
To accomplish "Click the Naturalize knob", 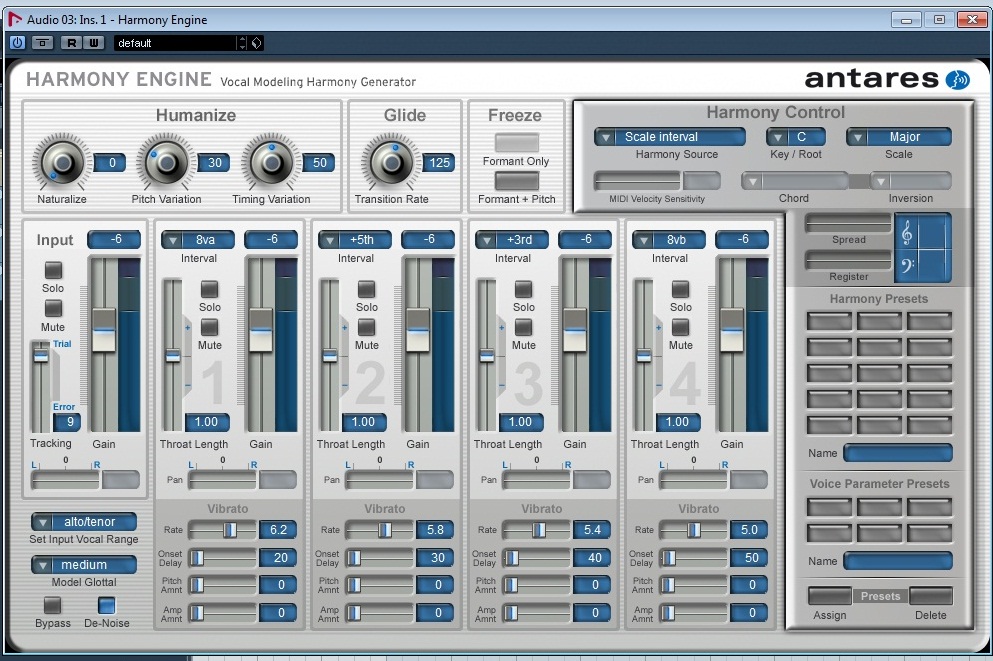I will click(x=61, y=163).
